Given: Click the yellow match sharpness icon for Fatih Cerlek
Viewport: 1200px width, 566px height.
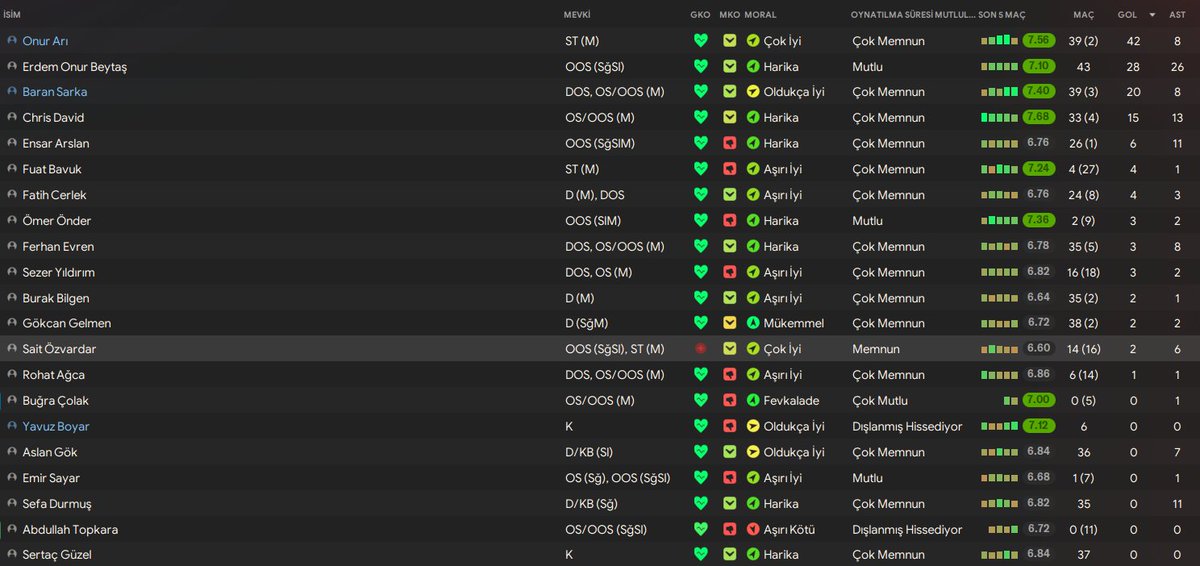Looking at the screenshot, I should click(x=730, y=195).
